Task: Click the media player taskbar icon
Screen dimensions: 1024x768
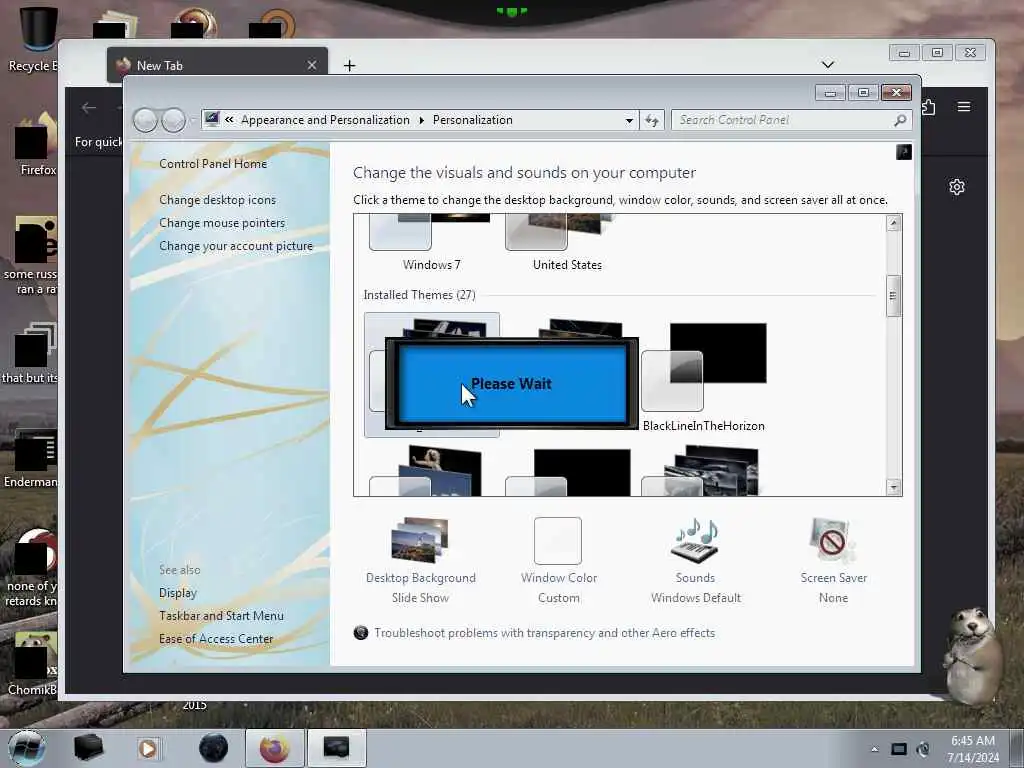Action: coord(148,748)
